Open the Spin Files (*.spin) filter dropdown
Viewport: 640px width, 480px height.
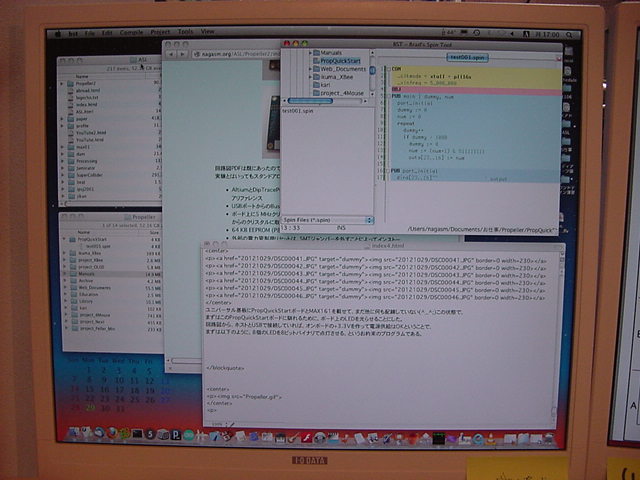[x=327, y=220]
